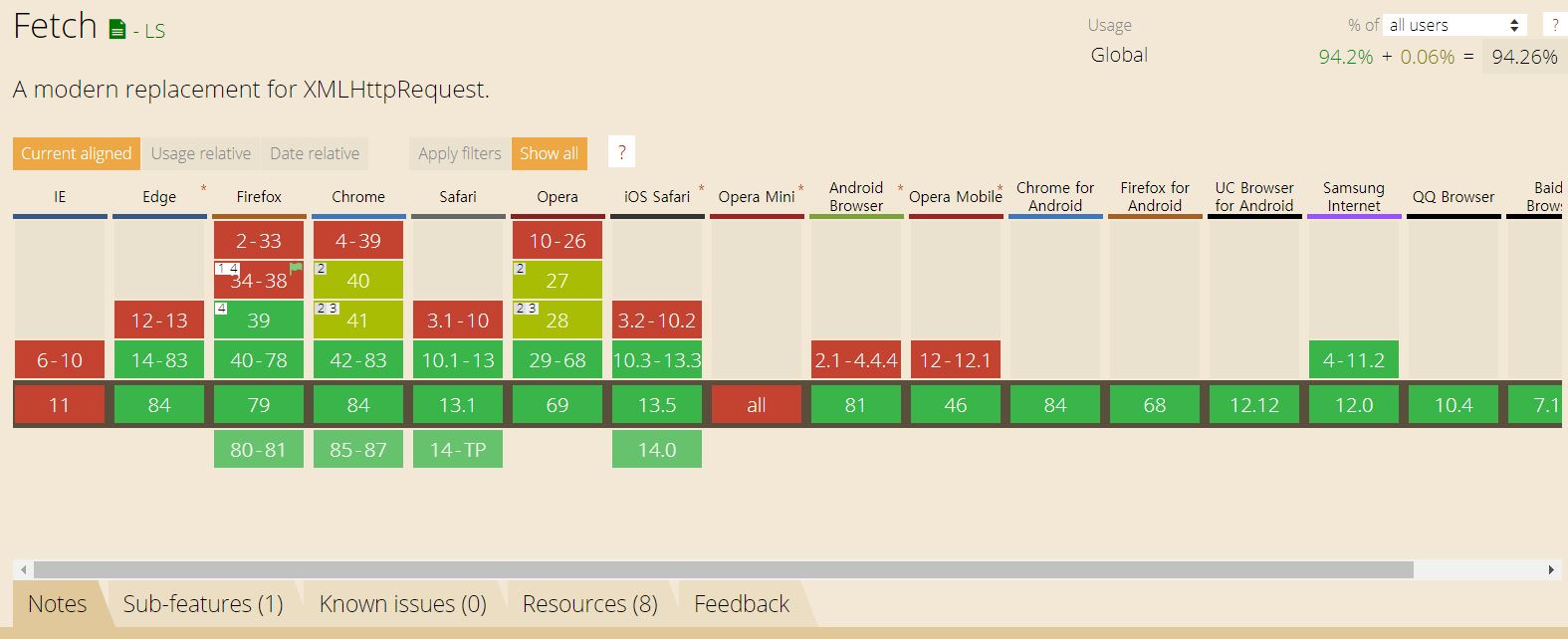Viewport: 1568px width, 639px height.
Task: Switch to Date relative view
Action: click(315, 153)
